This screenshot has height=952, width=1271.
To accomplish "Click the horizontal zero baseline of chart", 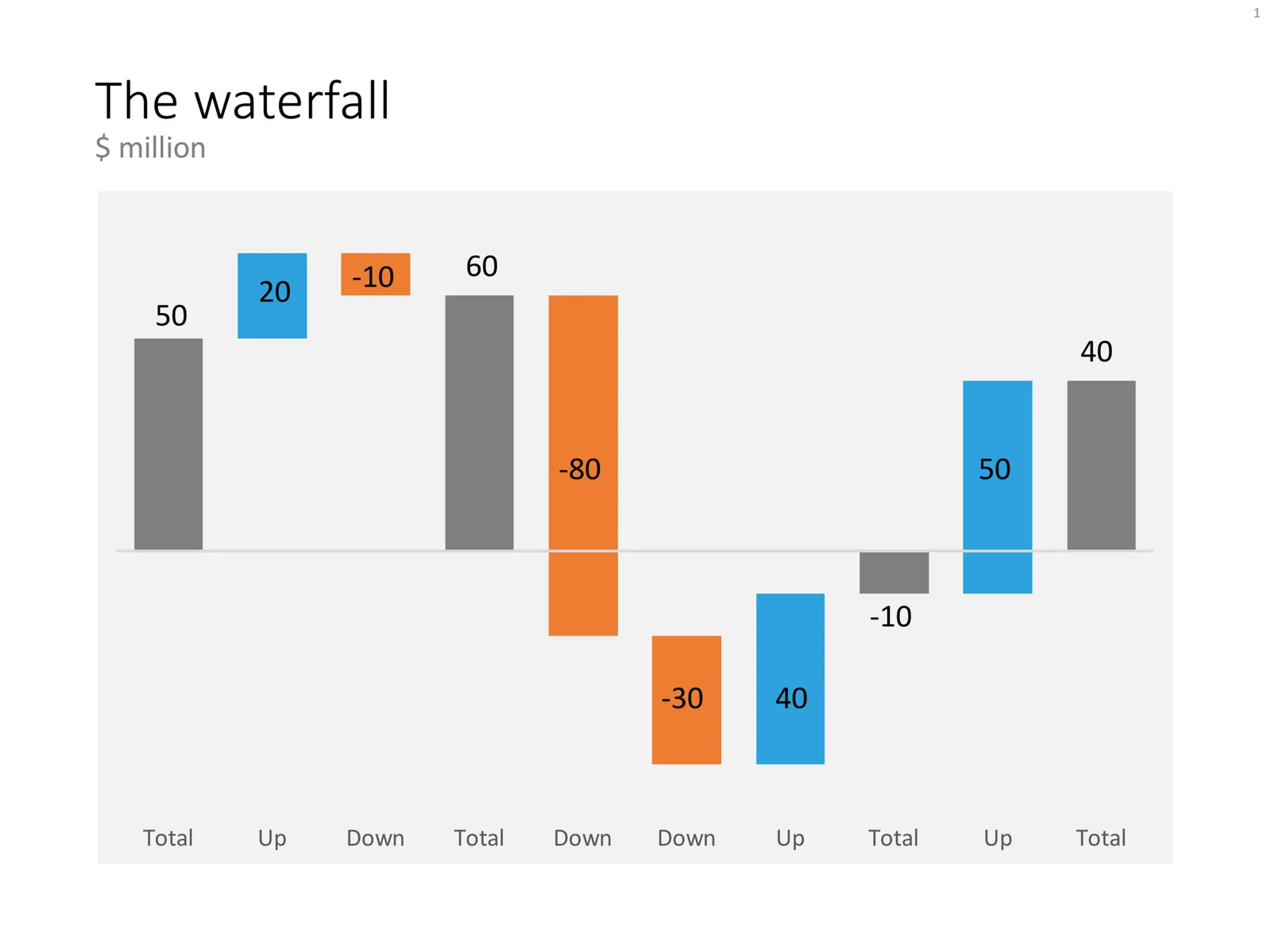I will pos(635,550).
